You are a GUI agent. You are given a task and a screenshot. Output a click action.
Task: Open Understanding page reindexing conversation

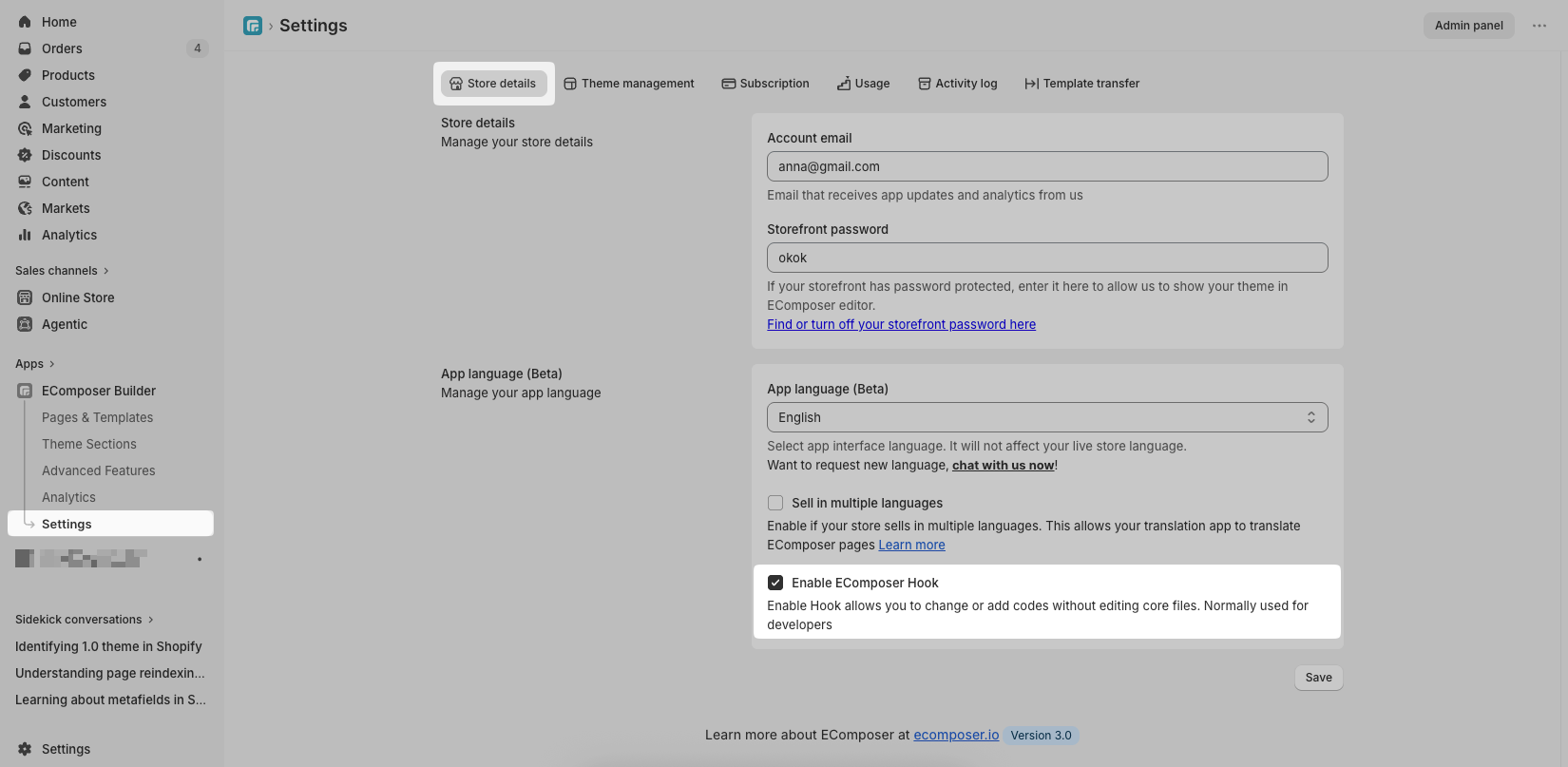110,673
